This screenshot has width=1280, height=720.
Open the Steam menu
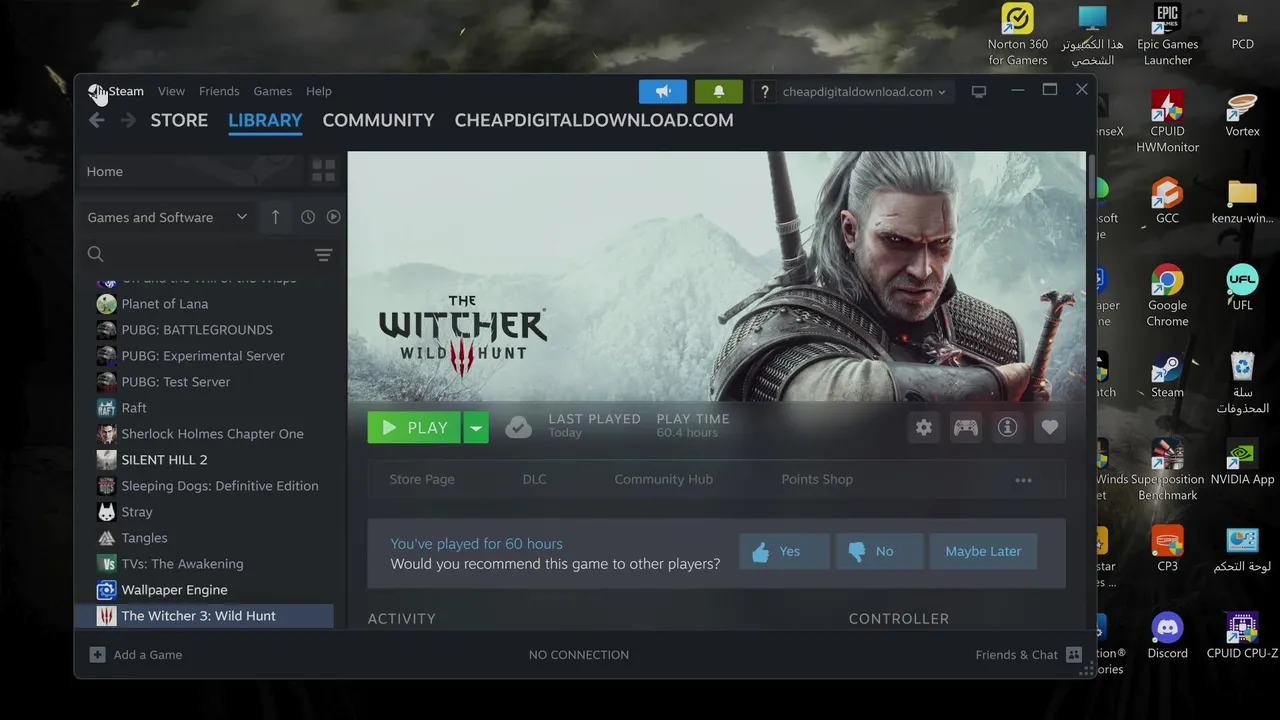(x=126, y=91)
